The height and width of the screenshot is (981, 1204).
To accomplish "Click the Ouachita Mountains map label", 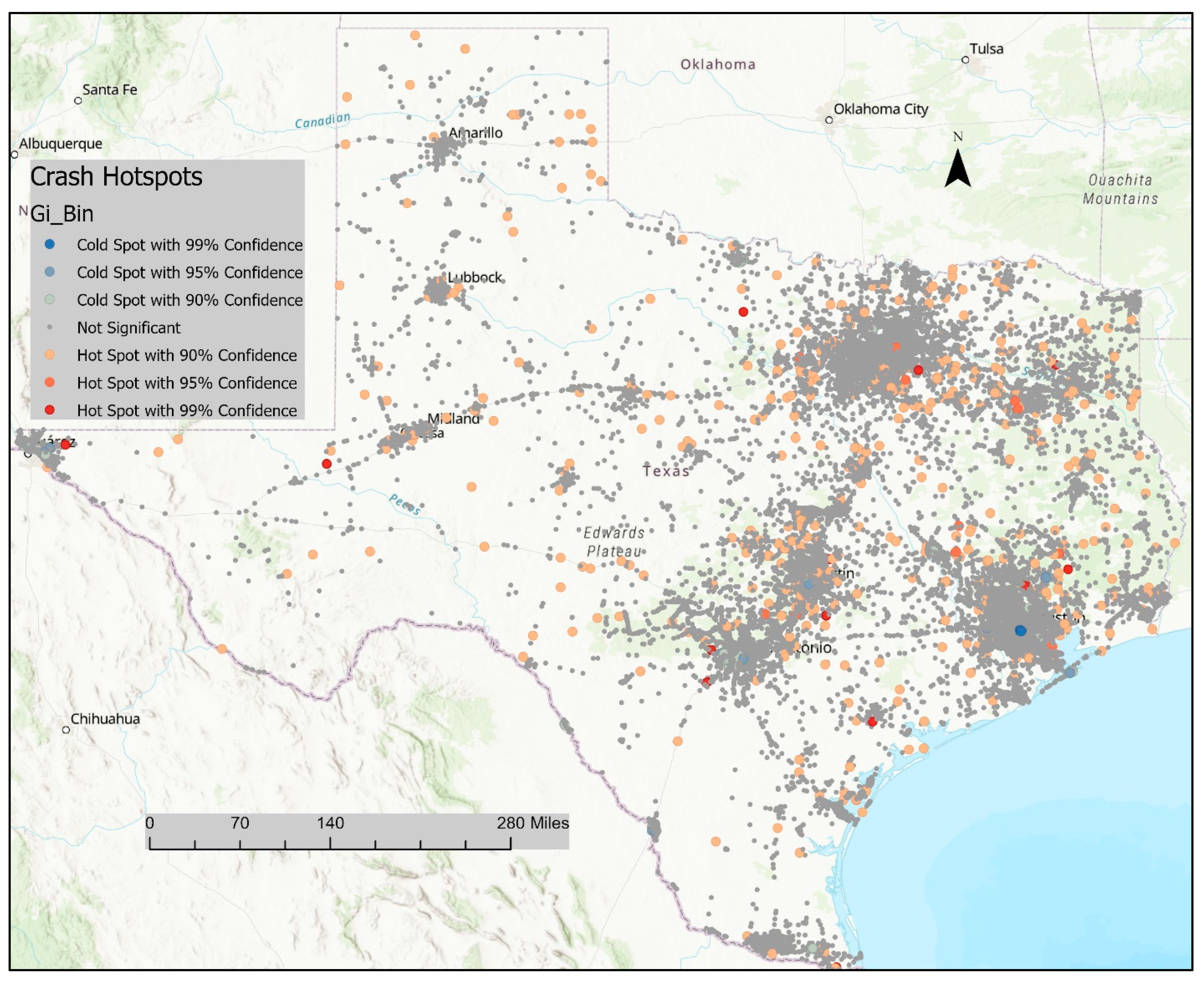I will [x=1120, y=189].
